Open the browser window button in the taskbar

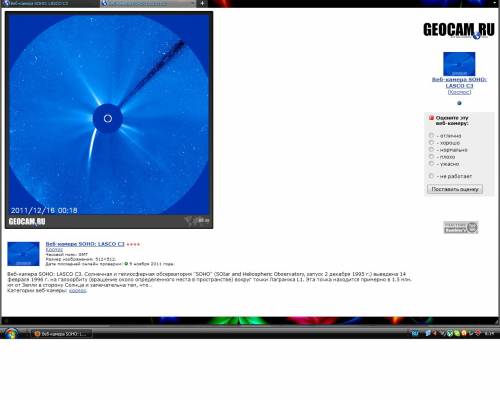[x=61, y=334]
